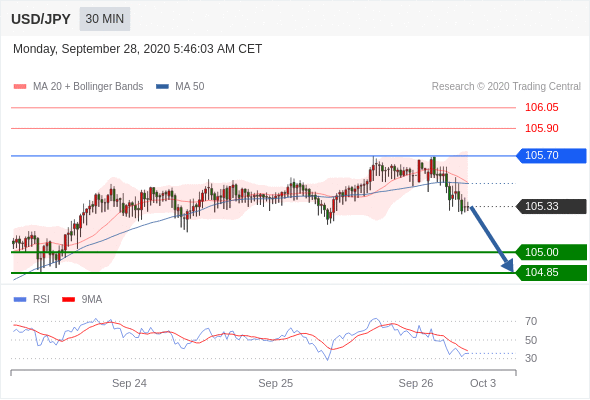Click the Sep 25 date axis label
This screenshot has width=590, height=400.
click(x=275, y=383)
